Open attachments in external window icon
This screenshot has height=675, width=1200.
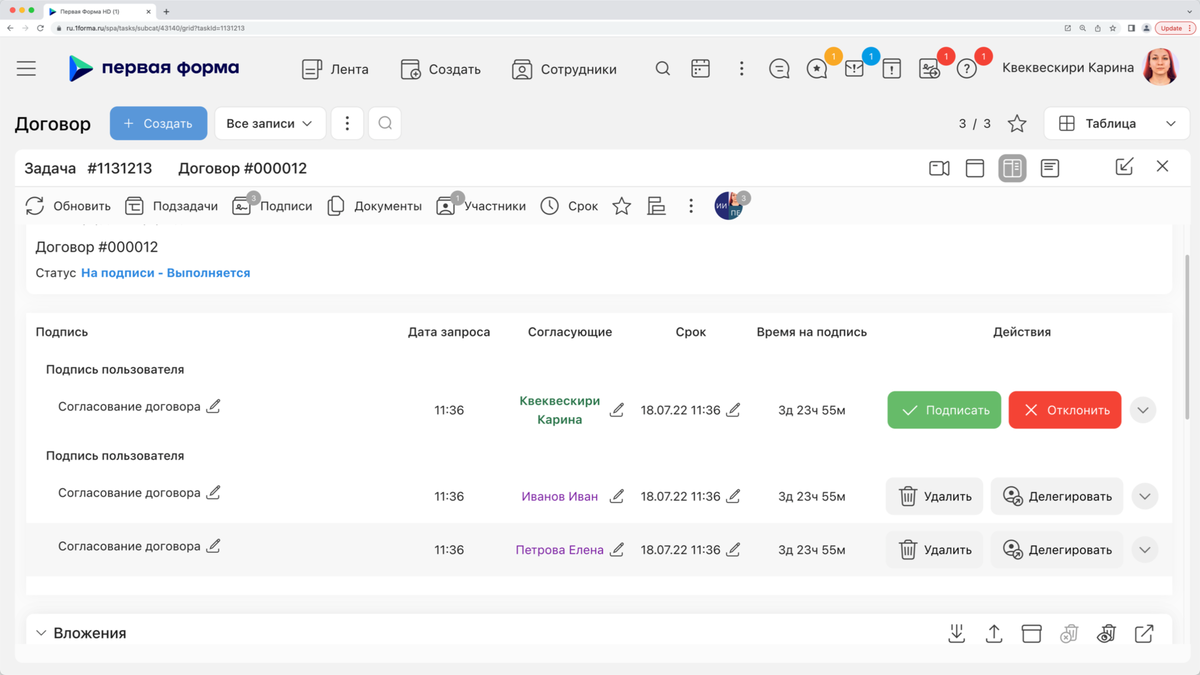[x=1144, y=633]
